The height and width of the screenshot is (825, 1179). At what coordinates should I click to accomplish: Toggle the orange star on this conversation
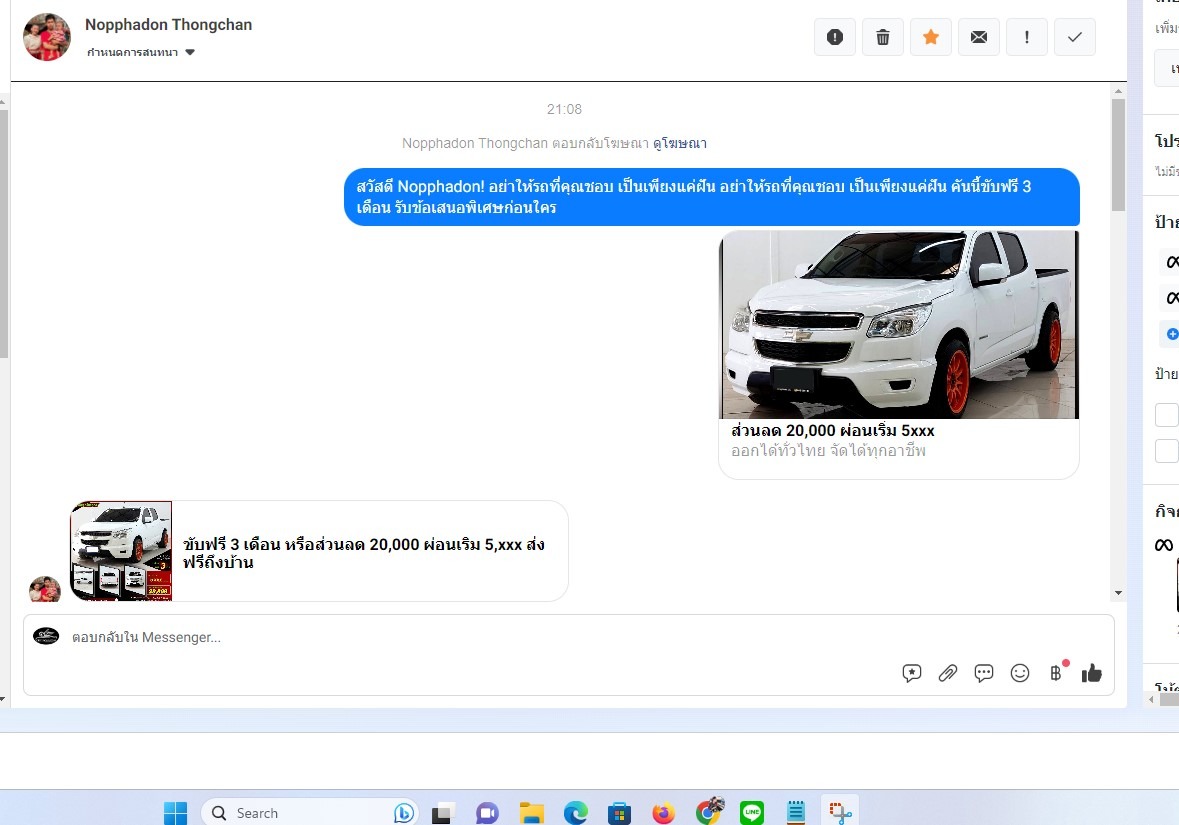931,37
